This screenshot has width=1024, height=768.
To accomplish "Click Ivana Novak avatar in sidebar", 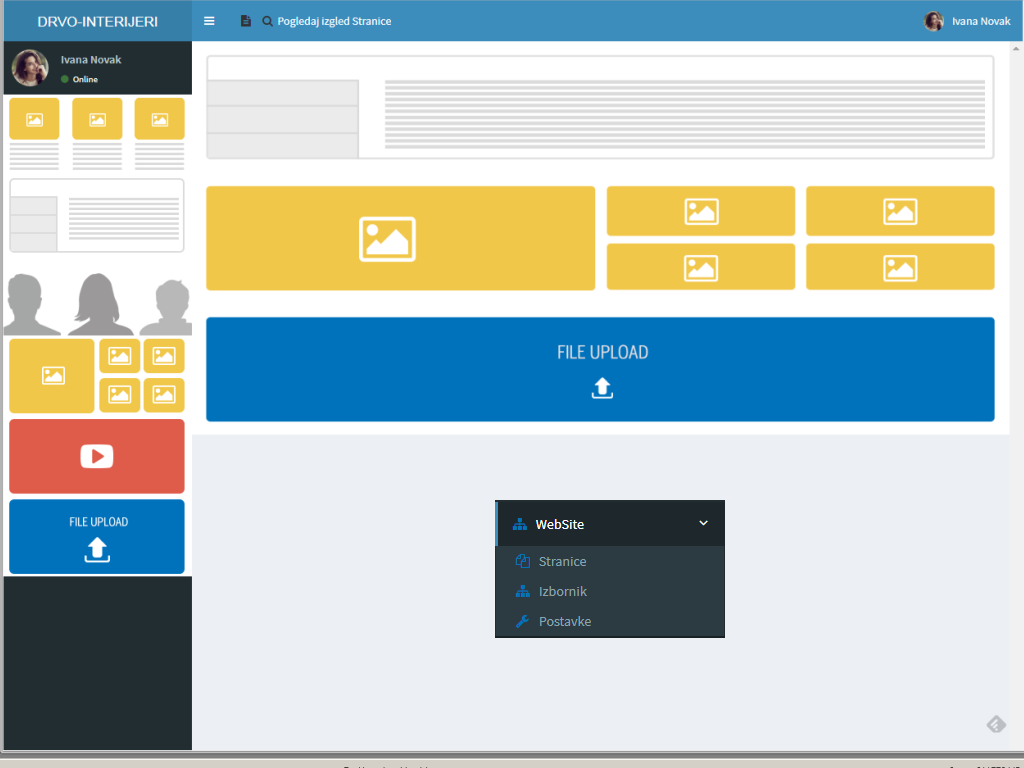I will [30, 68].
